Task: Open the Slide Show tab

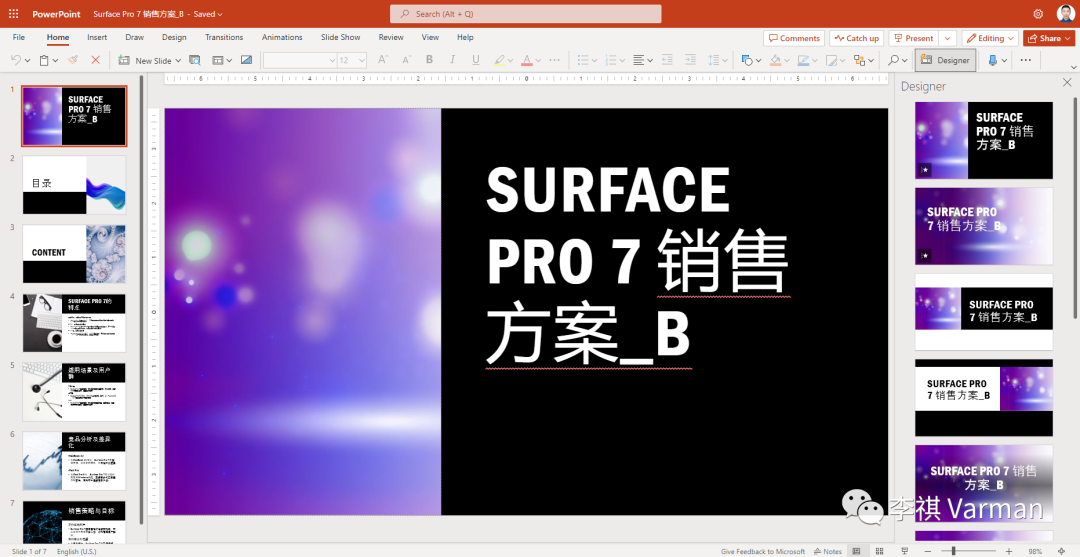Action: [340, 37]
